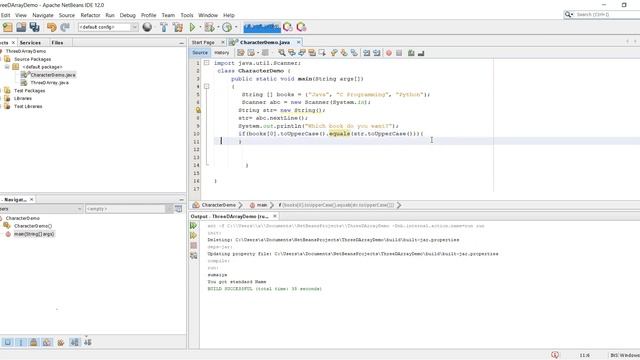Open the Debug menu
This screenshot has width=640, height=360.
tap(127, 15)
